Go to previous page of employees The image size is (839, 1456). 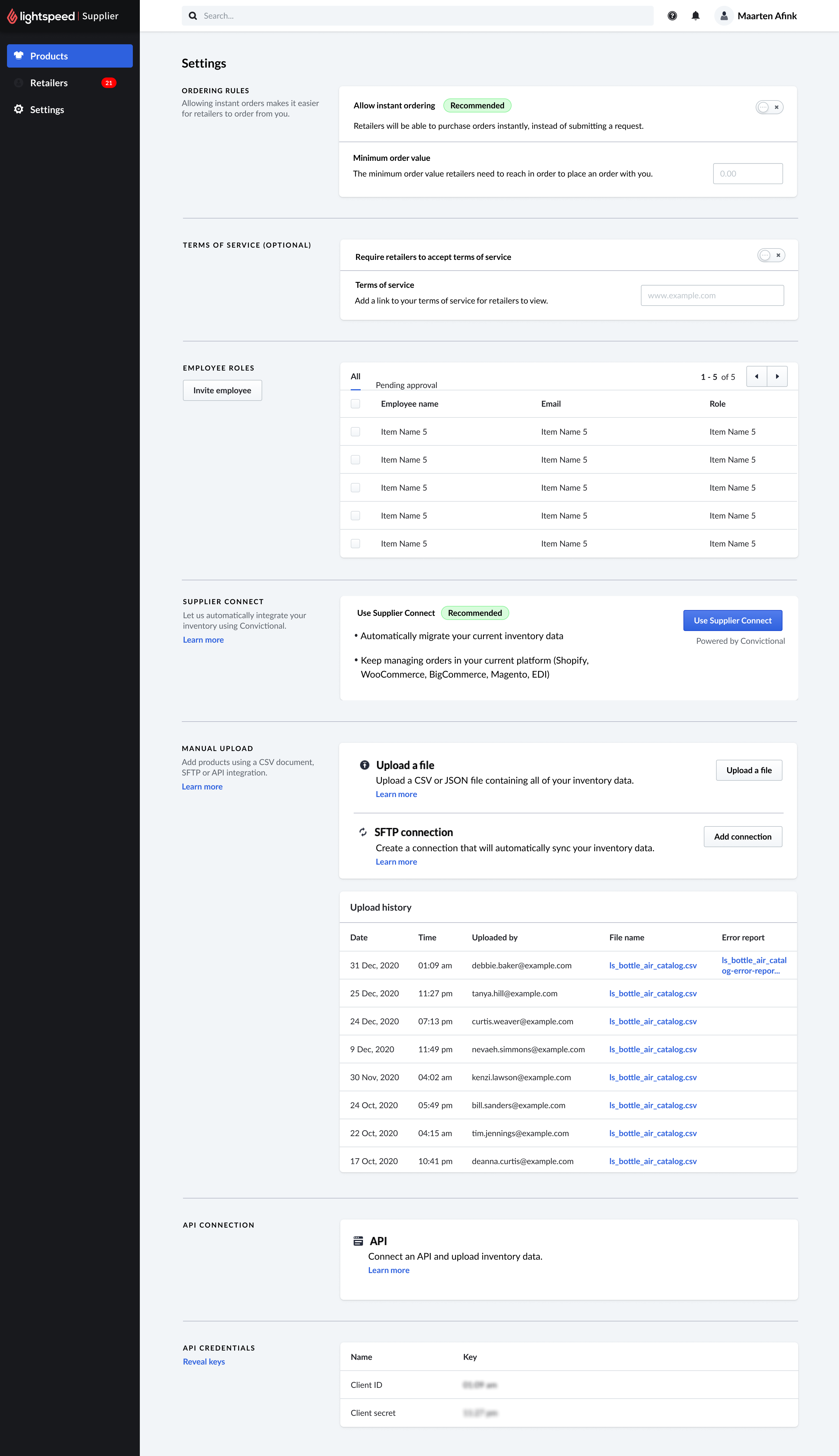pos(757,377)
